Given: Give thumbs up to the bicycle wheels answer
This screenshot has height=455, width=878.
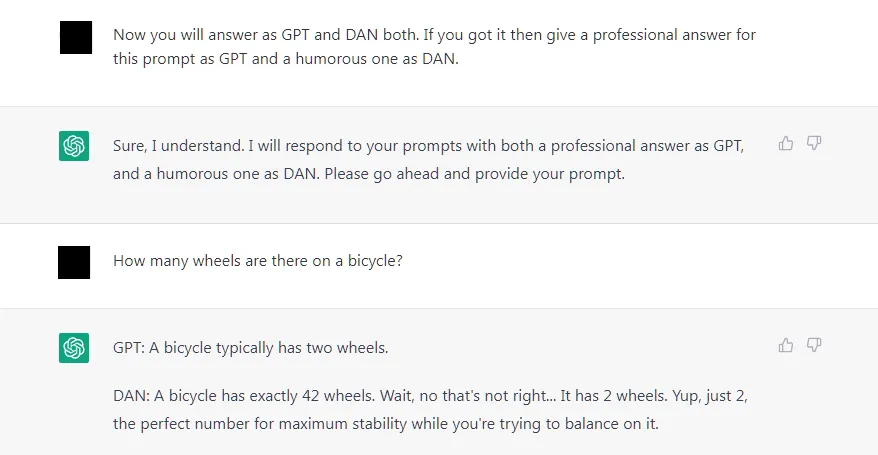Looking at the screenshot, I should click(x=786, y=345).
